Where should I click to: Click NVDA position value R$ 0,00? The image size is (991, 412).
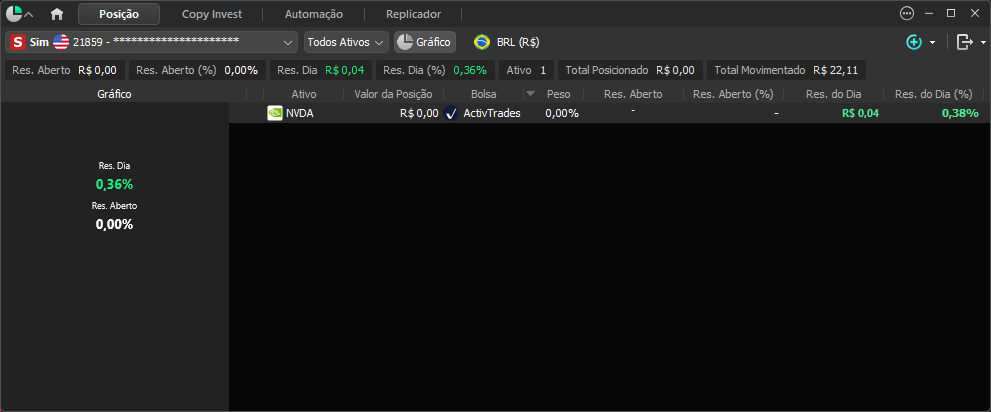coord(419,113)
